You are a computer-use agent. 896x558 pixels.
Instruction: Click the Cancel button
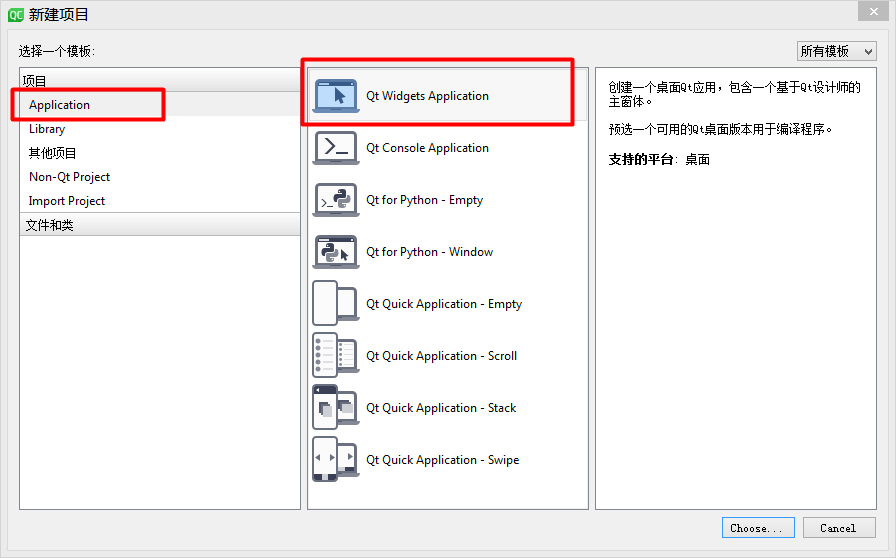[x=839, y=528]
